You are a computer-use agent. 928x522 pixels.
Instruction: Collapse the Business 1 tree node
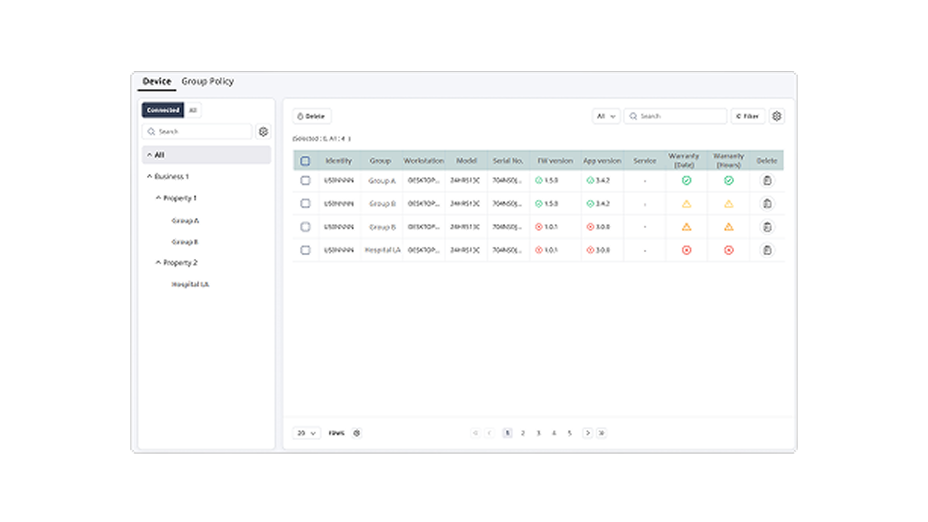150,176
